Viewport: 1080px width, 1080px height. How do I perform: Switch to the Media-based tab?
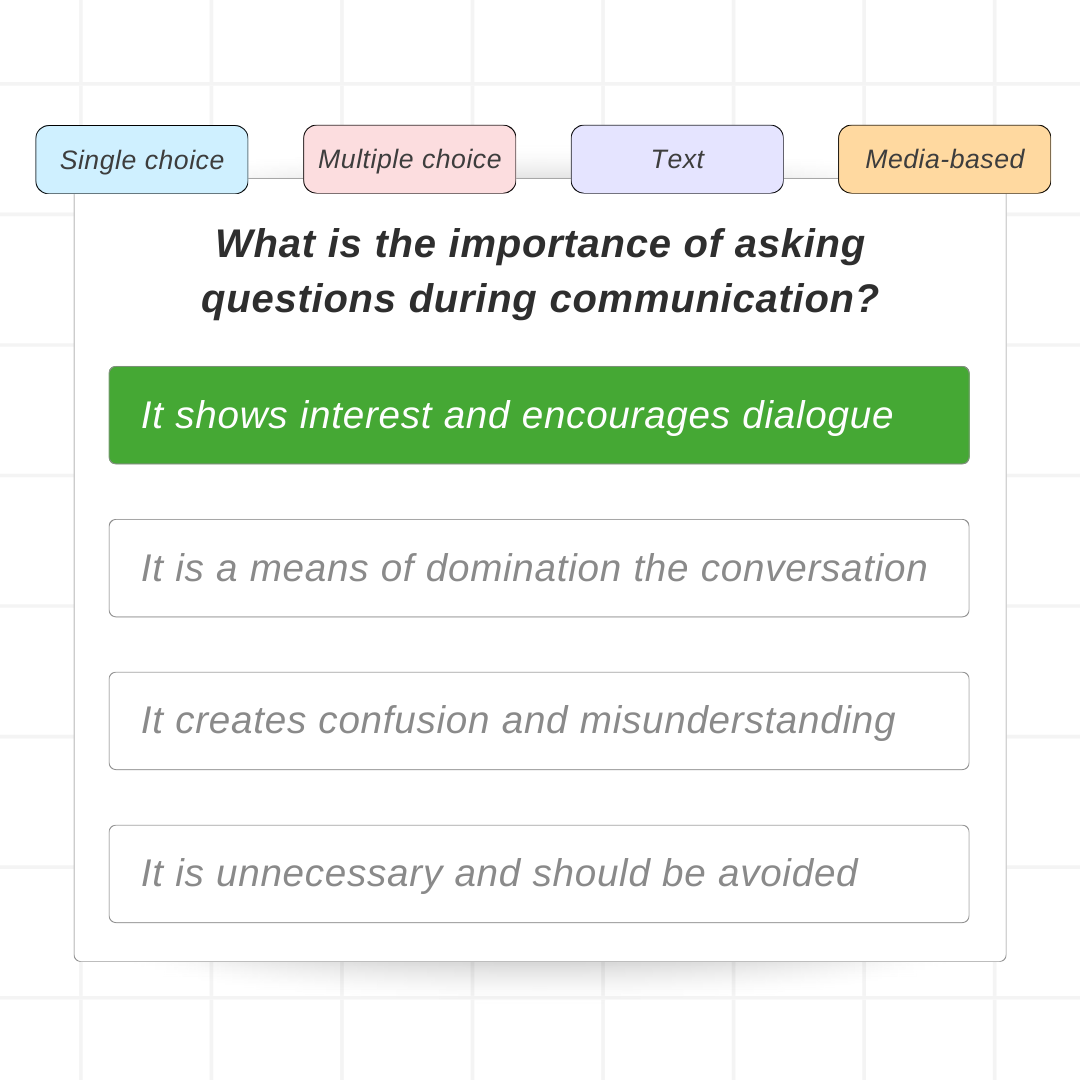pyautogui.click(x=944, y=160)
